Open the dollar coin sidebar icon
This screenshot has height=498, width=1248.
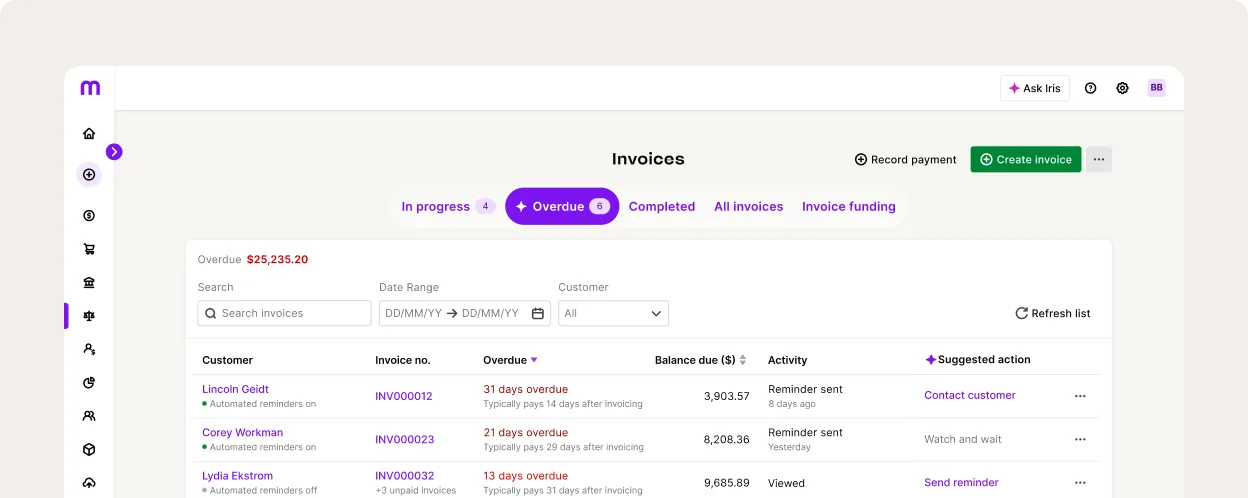[x=89, y=215]
